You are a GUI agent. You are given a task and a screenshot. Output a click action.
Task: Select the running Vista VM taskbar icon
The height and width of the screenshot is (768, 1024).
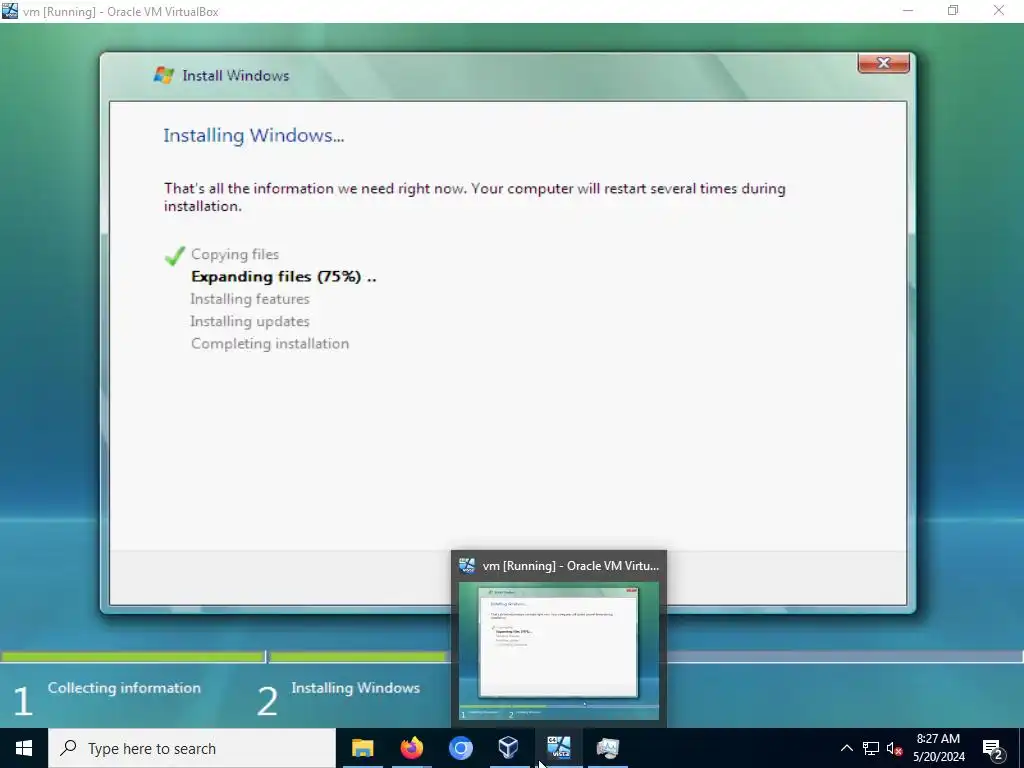pos(559,748)
